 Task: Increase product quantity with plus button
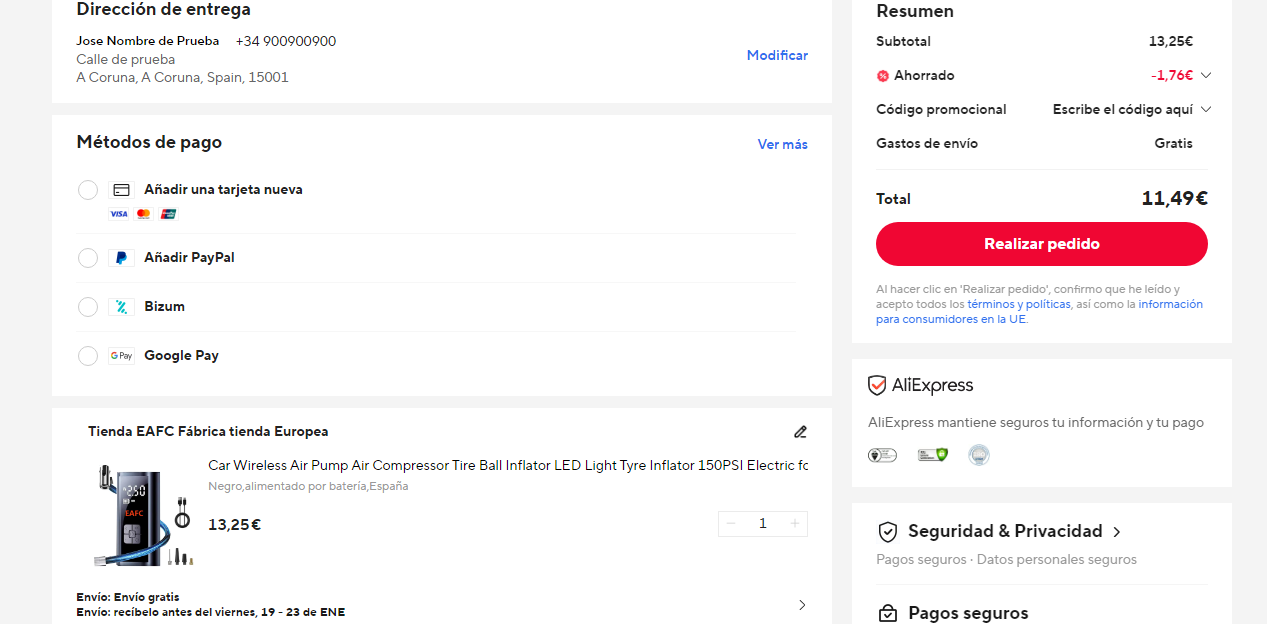[795, 524]
